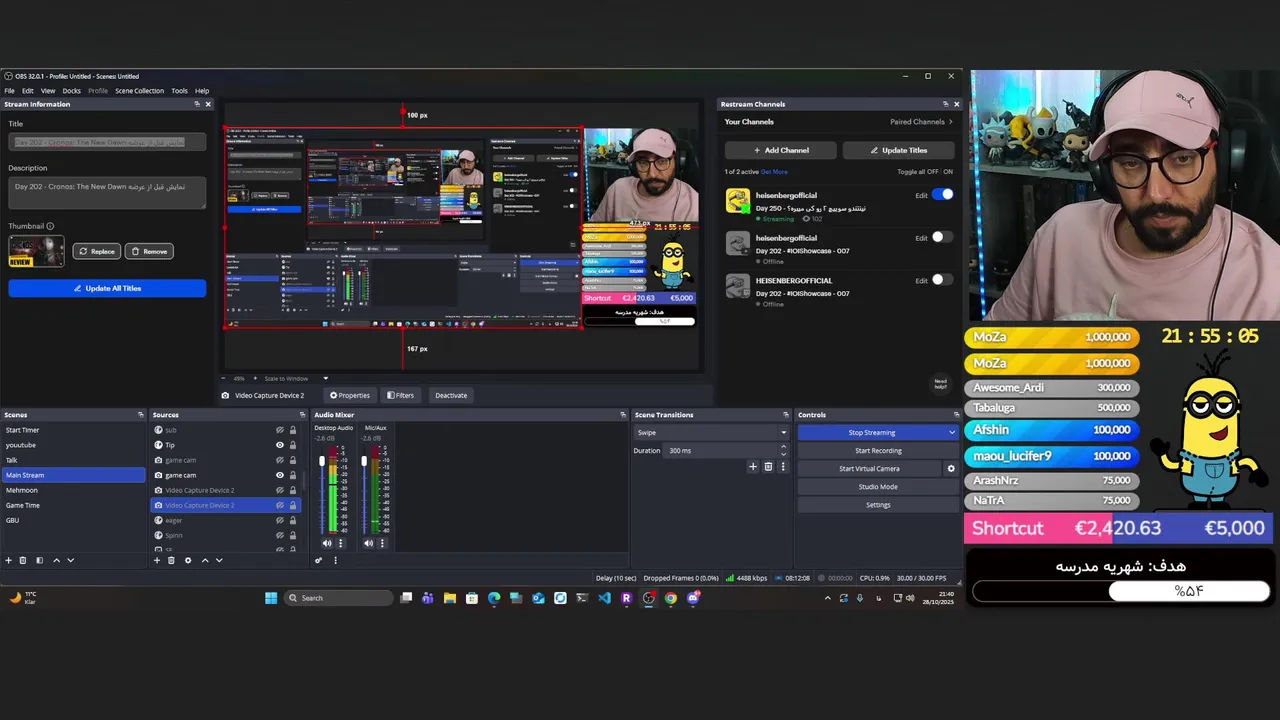Lock toggle for the Tip source
The image size is (1280, 720).
tap(292, 445)
